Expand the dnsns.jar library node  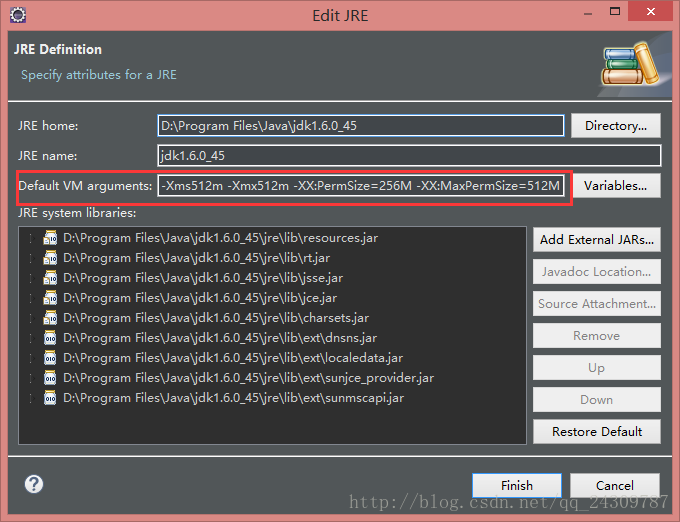pos(31,338)
